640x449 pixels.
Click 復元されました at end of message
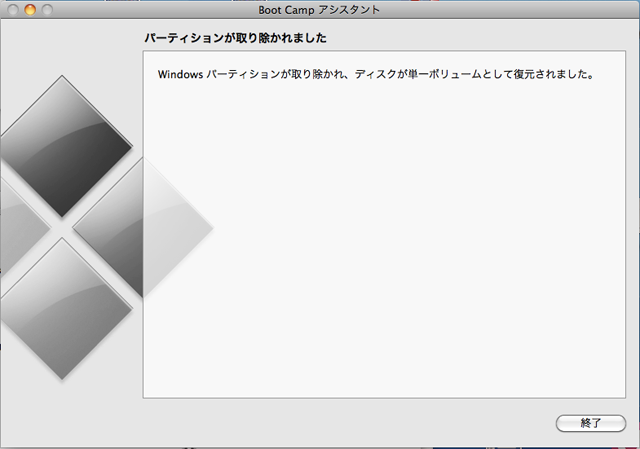(552, 75)
